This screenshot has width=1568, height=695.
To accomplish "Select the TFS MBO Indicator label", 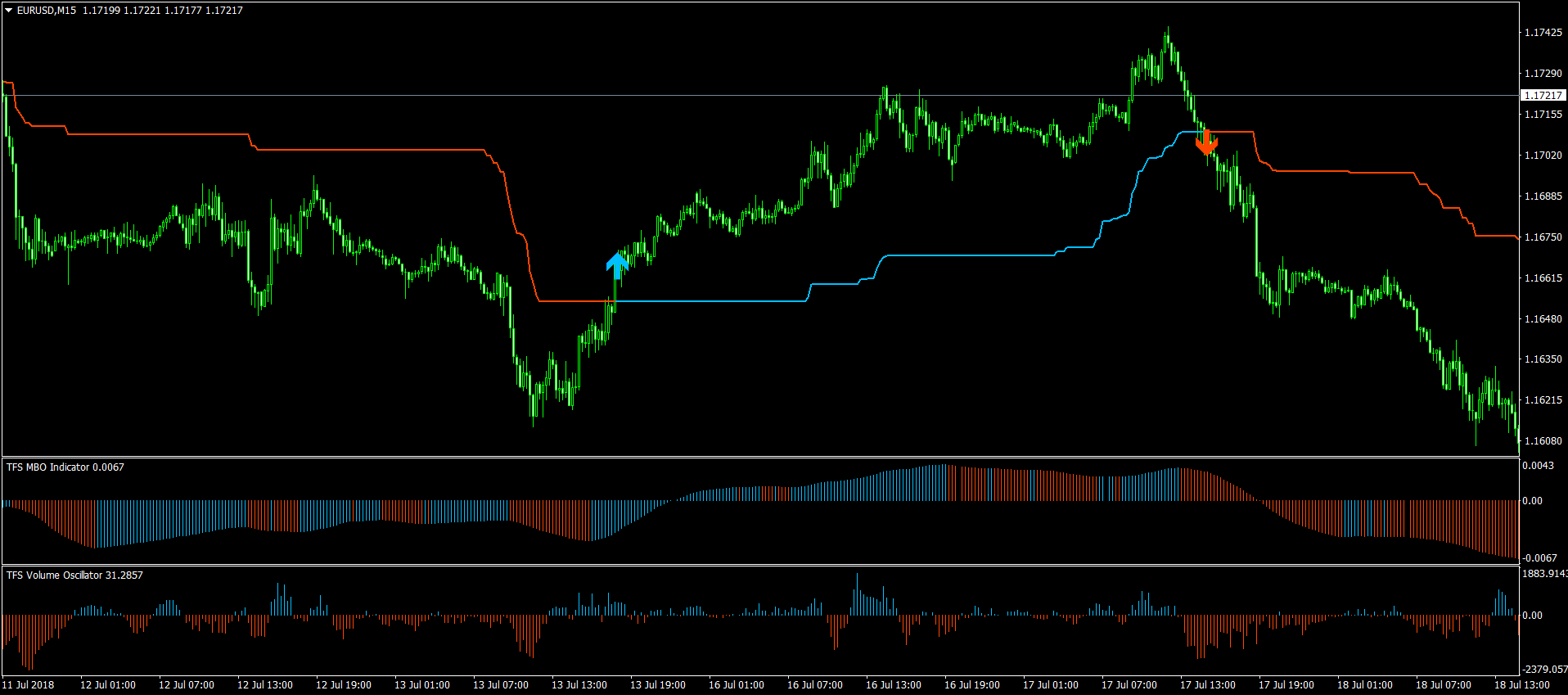I will [65, 467].
